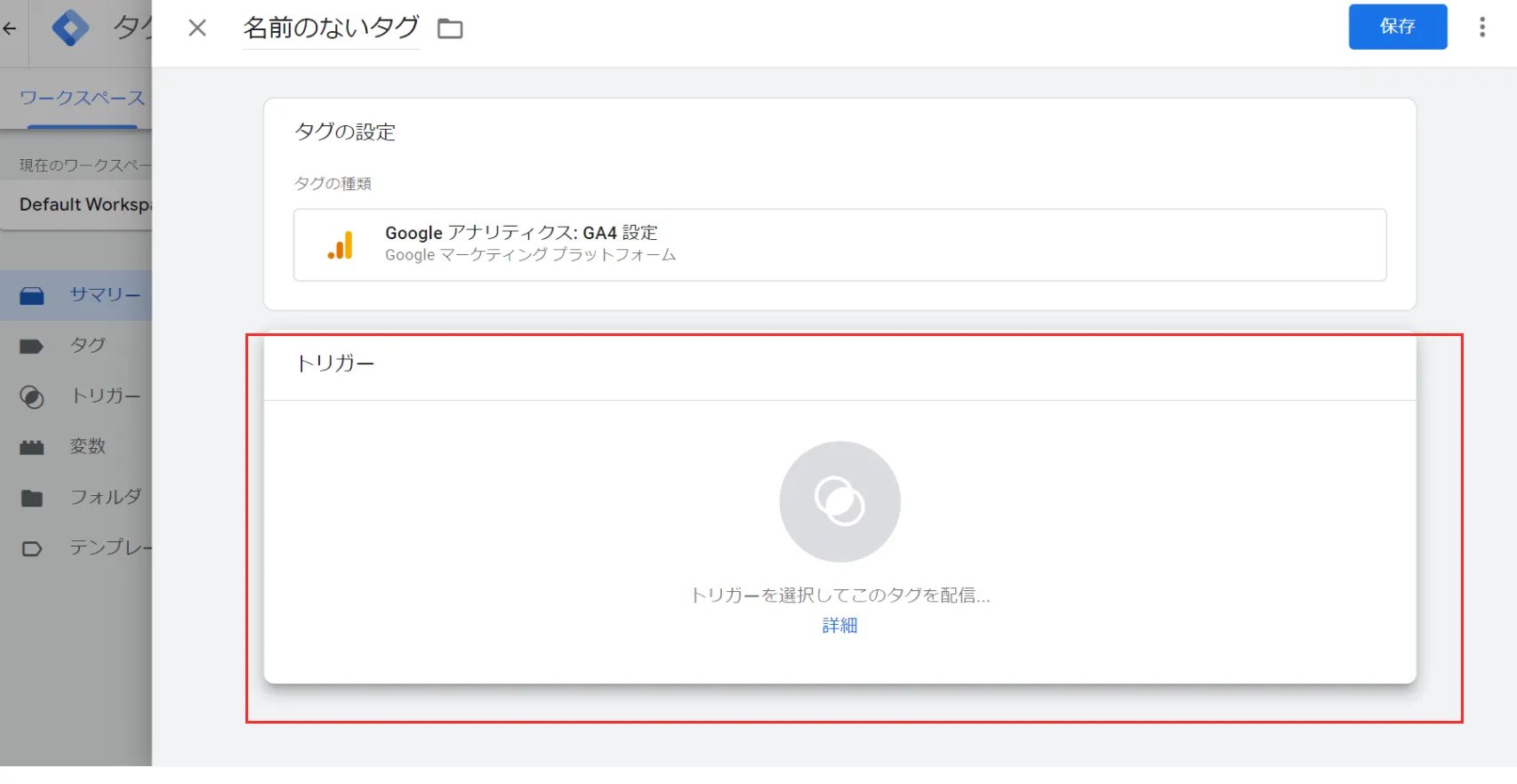Click the タグの種類 label
This screenshot has width=1517, height=784.
(333, 183)
